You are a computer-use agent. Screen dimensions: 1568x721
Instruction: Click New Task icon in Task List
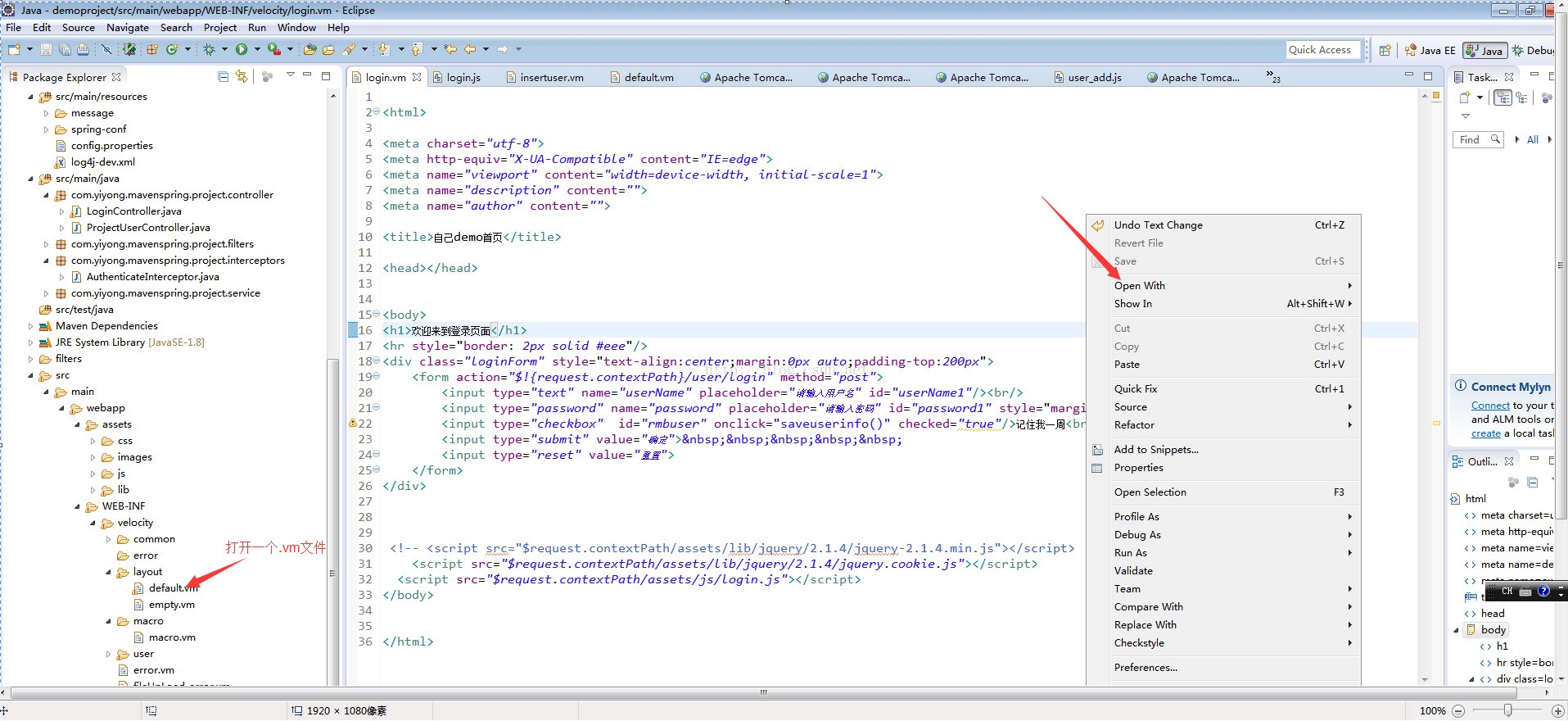1466,97
